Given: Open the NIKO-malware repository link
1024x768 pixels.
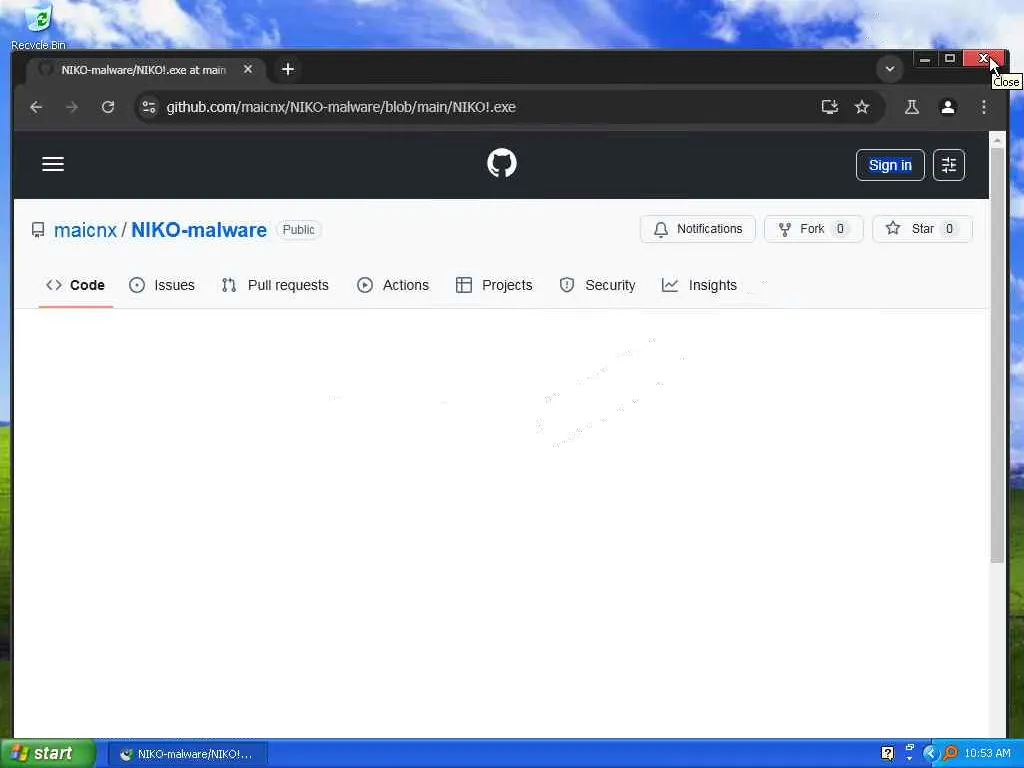Looking at the screenshot, I should point(199,230).
